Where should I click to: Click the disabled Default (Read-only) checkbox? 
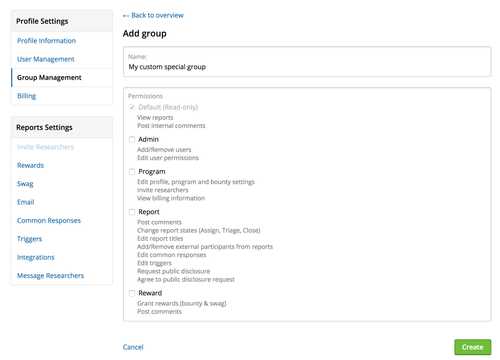click(132, 107)
